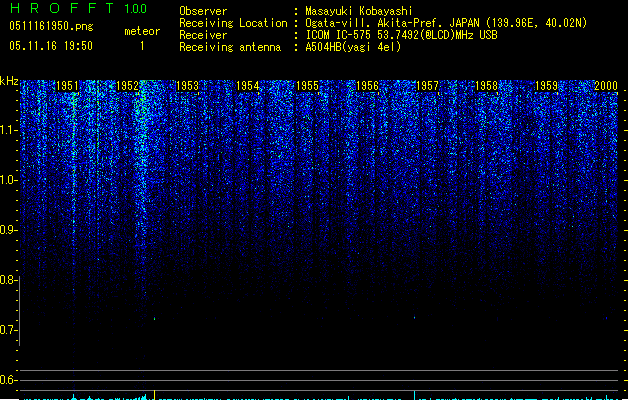Click the 1953 time marker

click(x=187, y=86)
